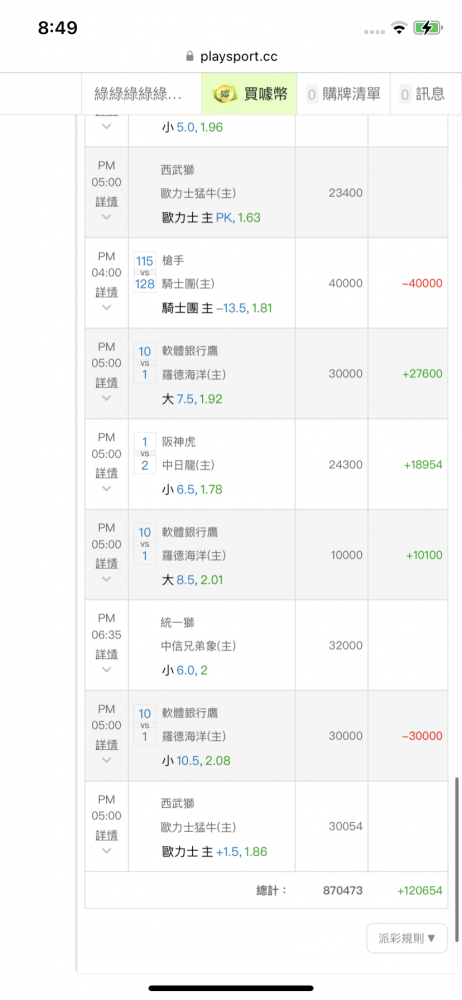Click chevron under 詳情 of 小 10.5 row
Screen dimensions: 462x1000
pyautogui.click(x=107, y=760)
